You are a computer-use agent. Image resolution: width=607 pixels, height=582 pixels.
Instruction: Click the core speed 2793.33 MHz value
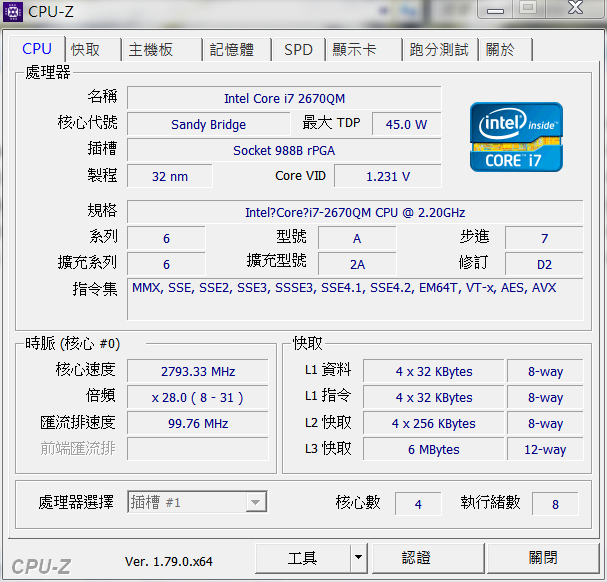[x=198, y=371]
